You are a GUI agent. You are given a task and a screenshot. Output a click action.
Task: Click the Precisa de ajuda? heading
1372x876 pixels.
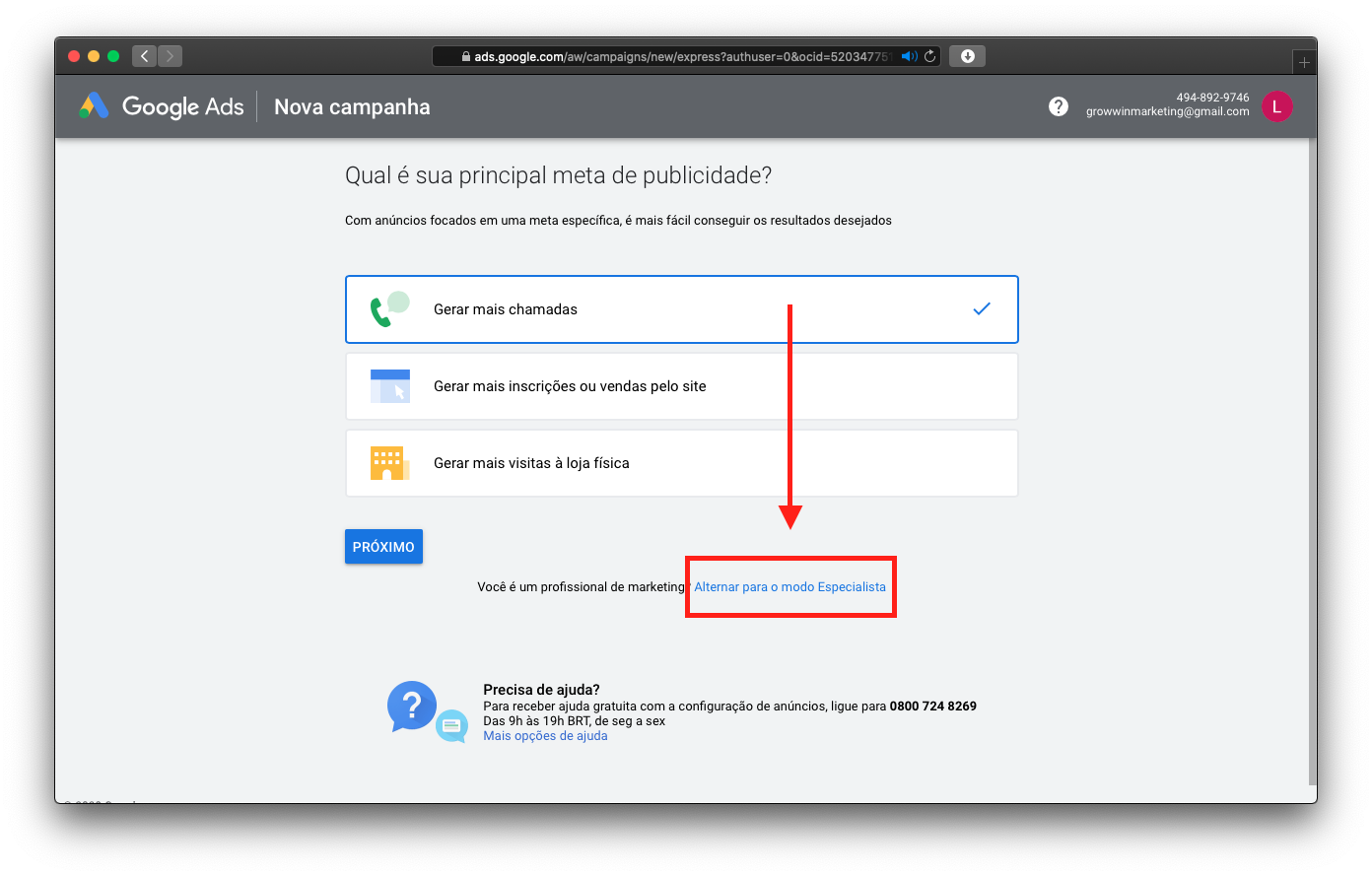[x=541, y=690]
